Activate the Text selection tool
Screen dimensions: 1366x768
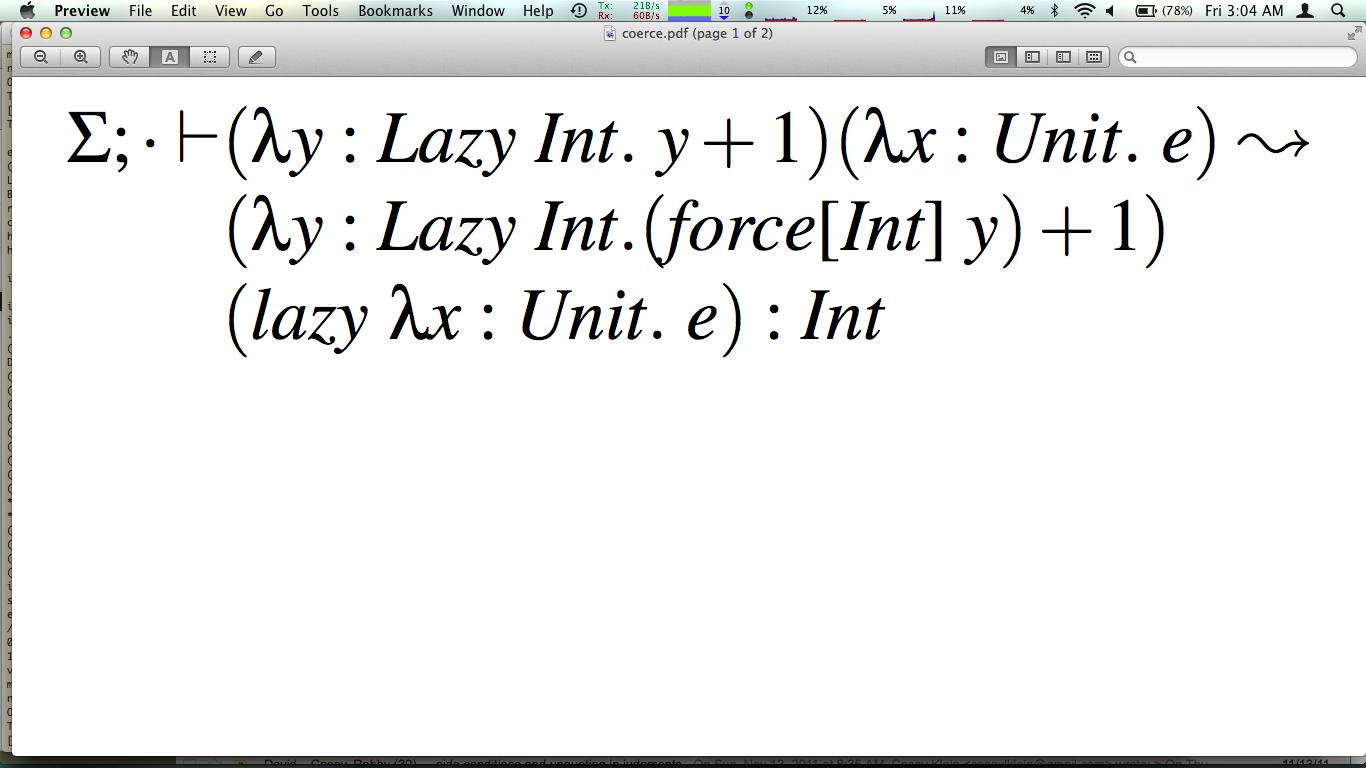[170, 57]
